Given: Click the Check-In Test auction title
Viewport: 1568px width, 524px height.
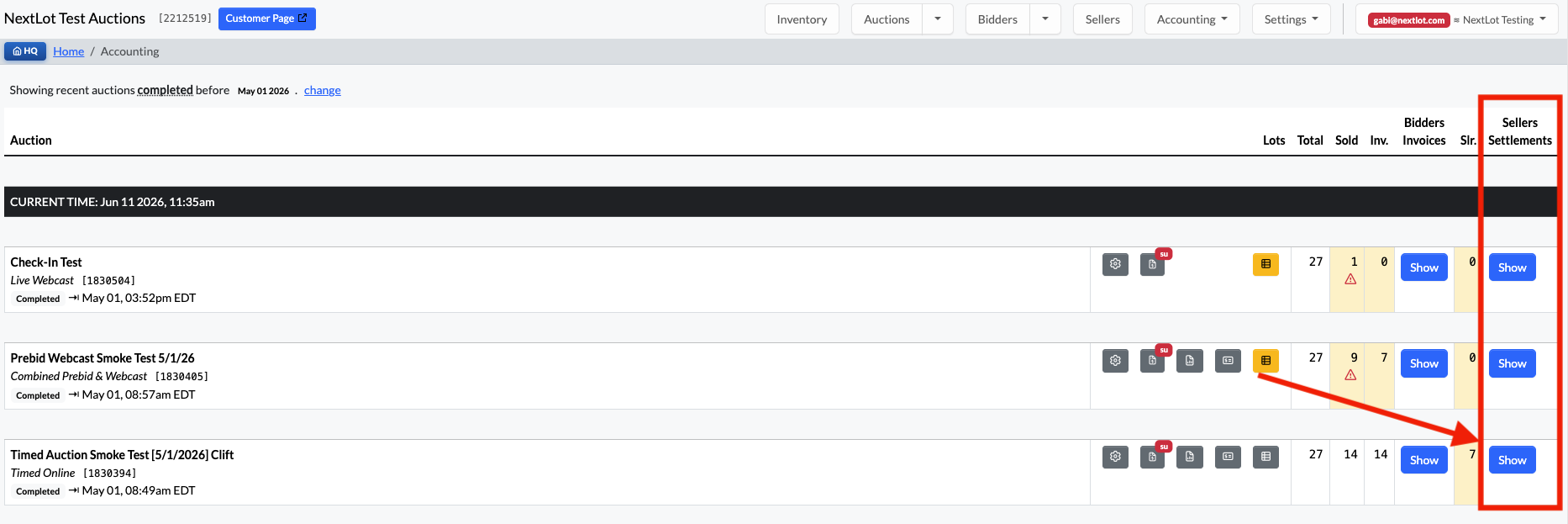Looking at the screenshot, I should pos(46,262).
